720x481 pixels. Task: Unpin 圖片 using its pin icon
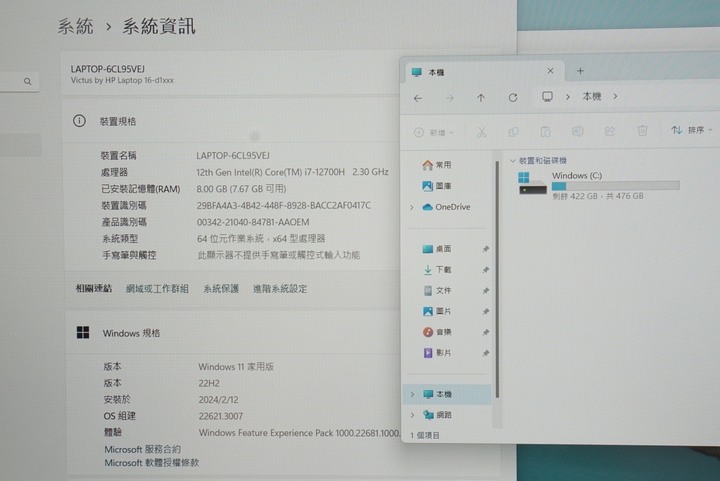486,312
